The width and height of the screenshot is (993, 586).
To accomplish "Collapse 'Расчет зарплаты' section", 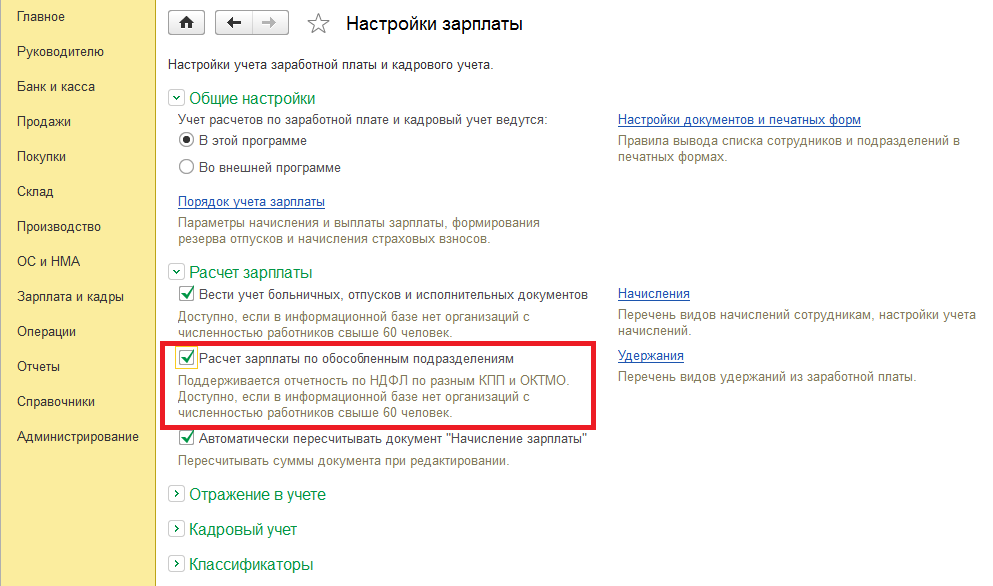I will (x=176, y=272).
